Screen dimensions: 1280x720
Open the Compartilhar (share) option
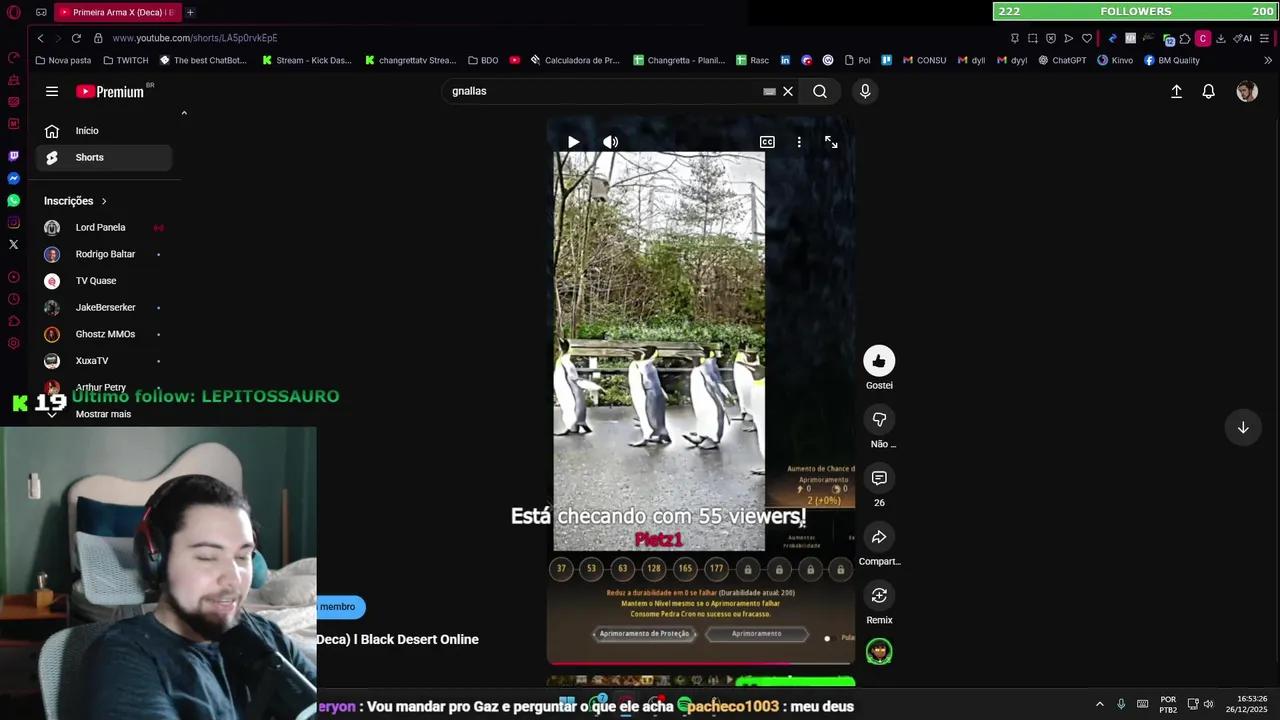coord(879,537)
